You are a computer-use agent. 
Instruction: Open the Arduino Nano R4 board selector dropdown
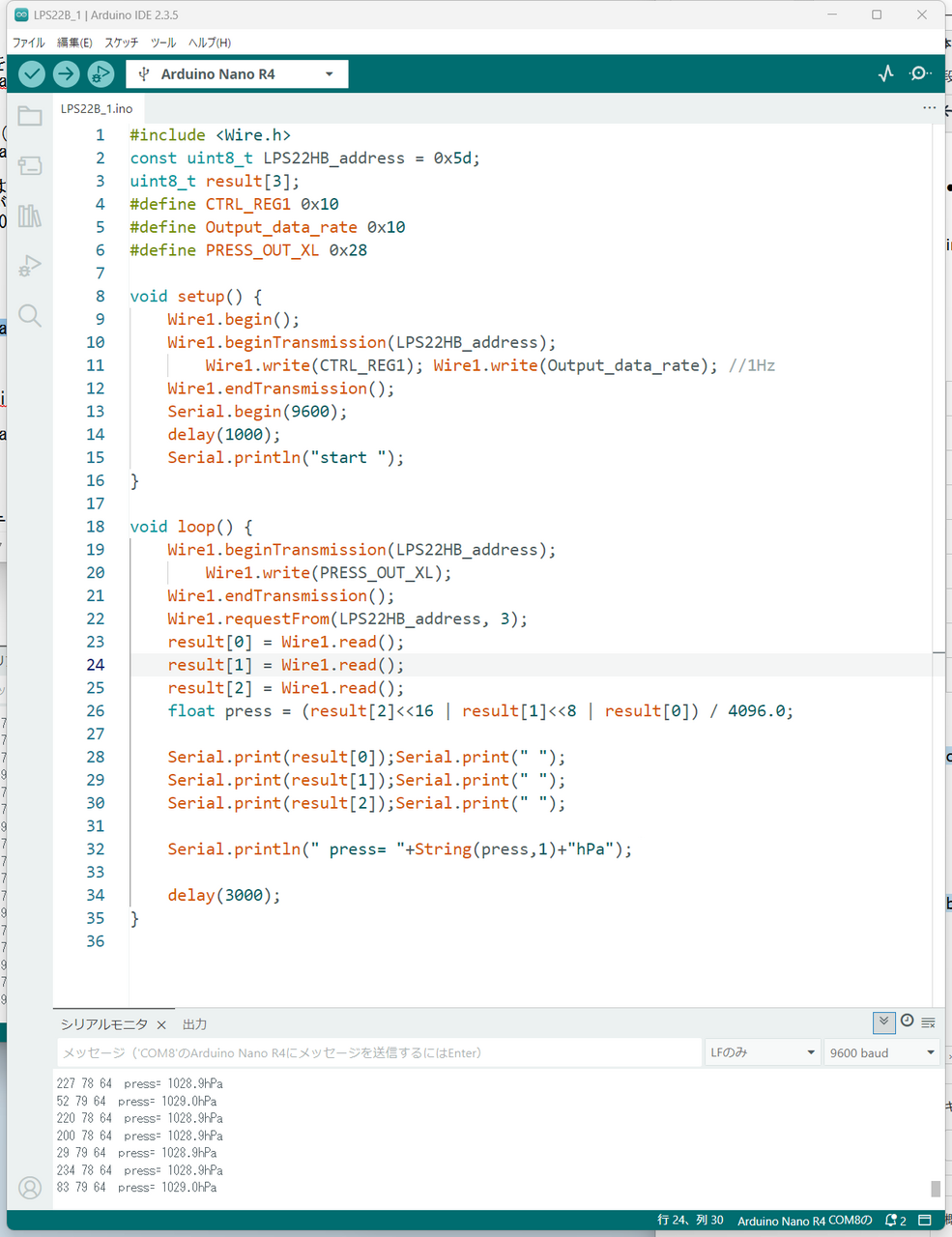tap(237, 74)
